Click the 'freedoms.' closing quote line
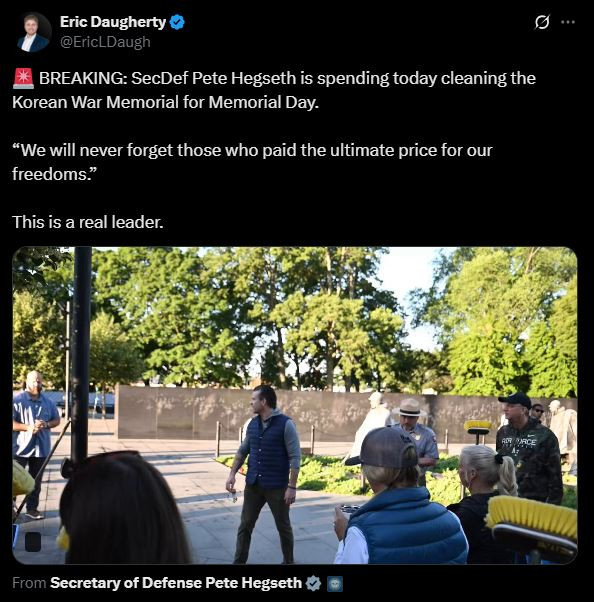The height and width of the screenshot is (602, 594). [x=52, y=174]
